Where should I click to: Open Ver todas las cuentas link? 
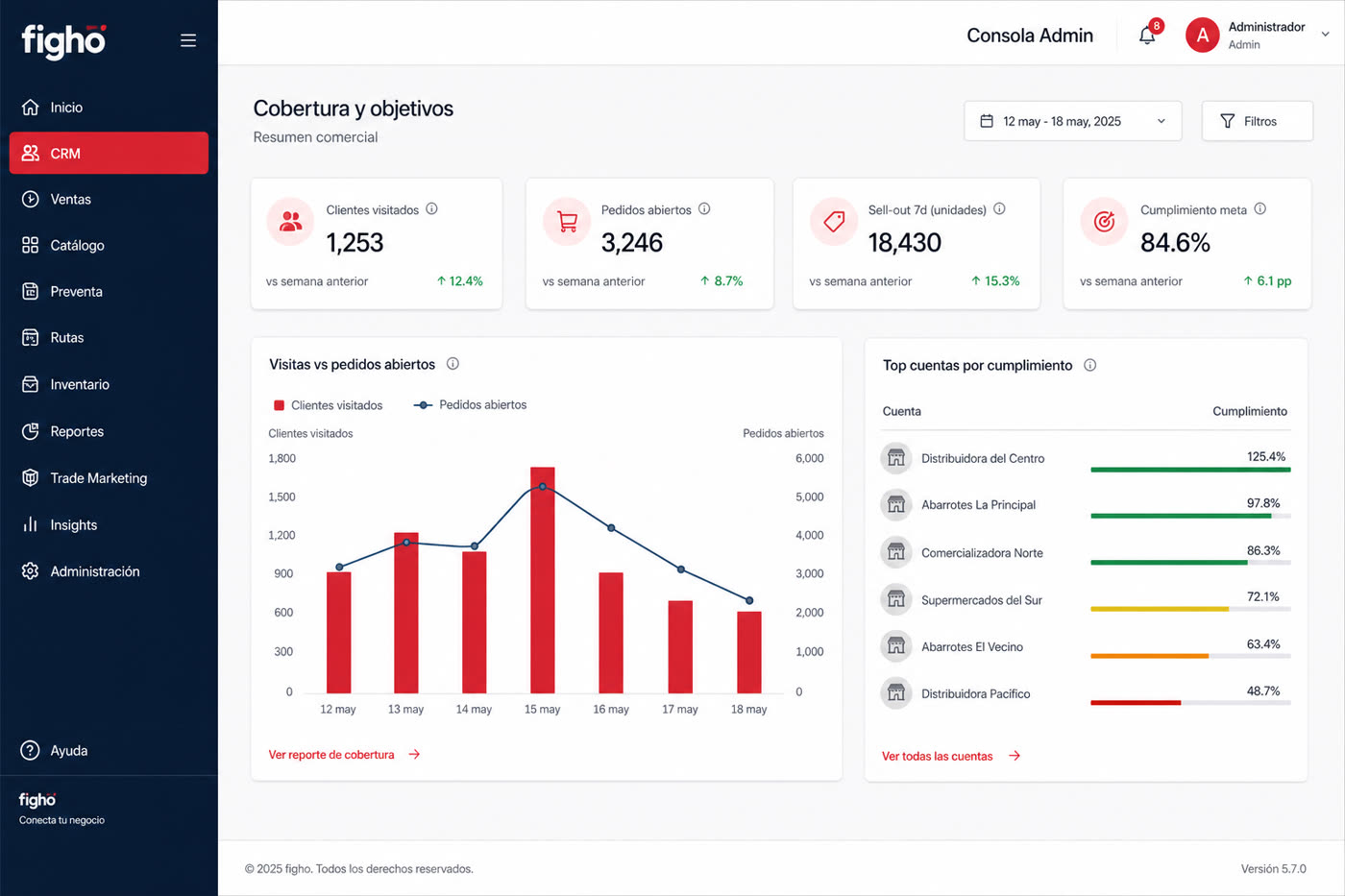coord(951,756)
